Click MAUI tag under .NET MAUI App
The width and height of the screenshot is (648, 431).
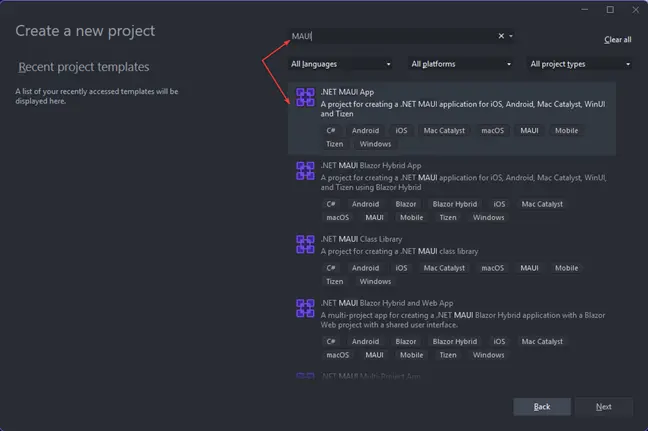(529, 131)
